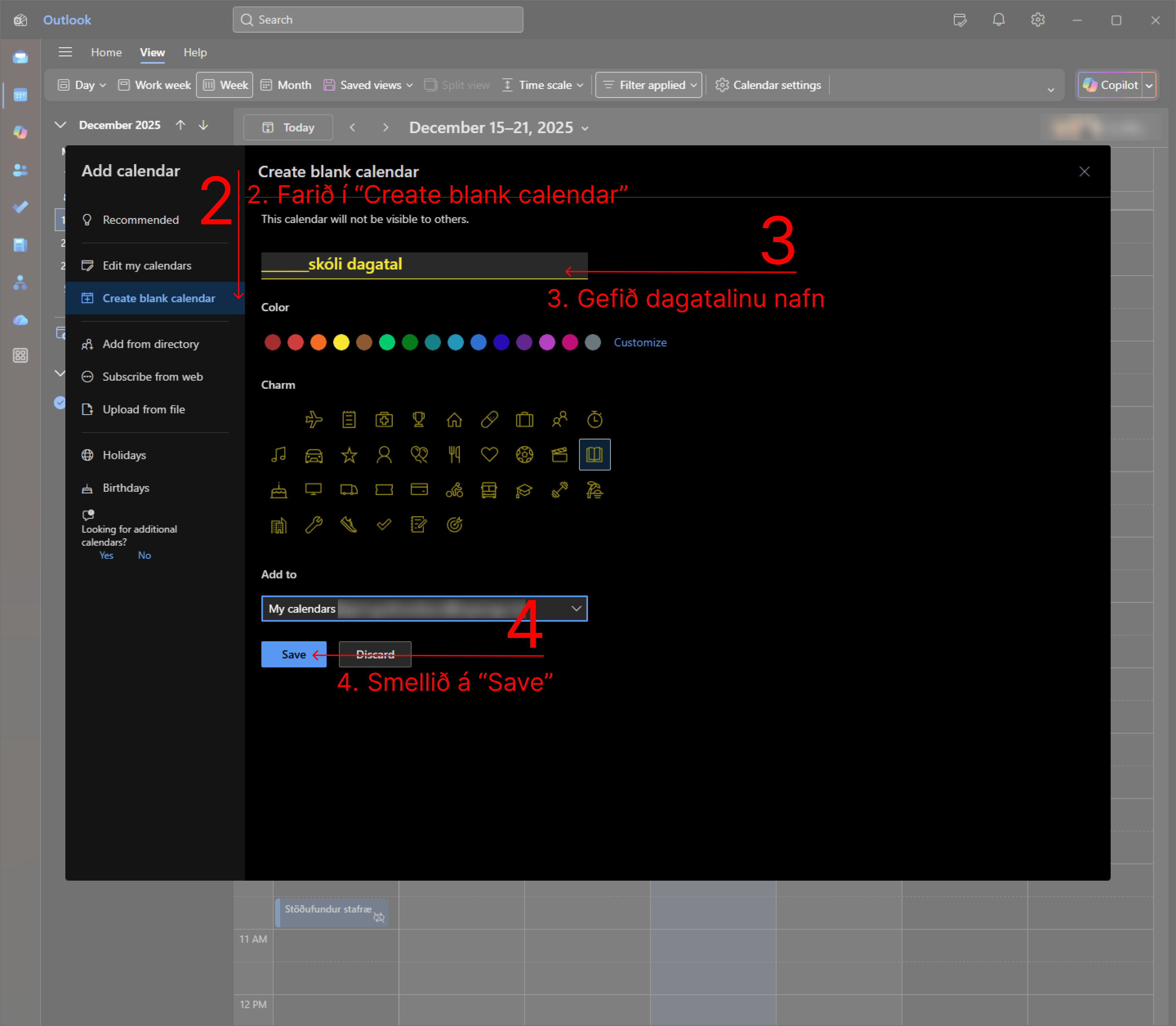This screenshot has height=1026, width=1176.
Task: Switch to the Home tab
Action: (x=106, y=53)
